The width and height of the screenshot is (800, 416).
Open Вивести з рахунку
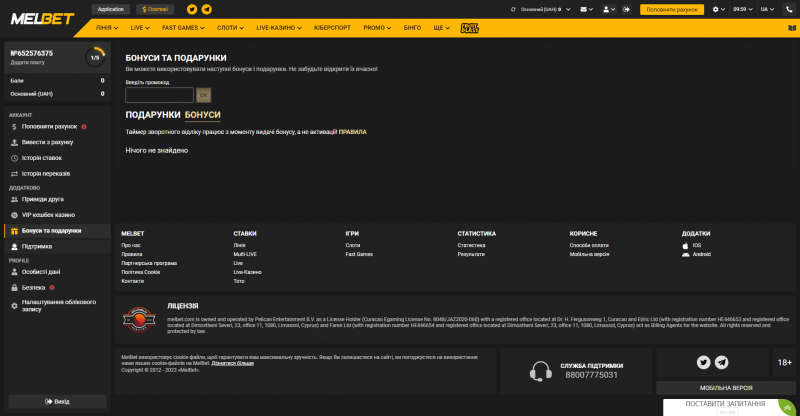[x=47, y=142]
